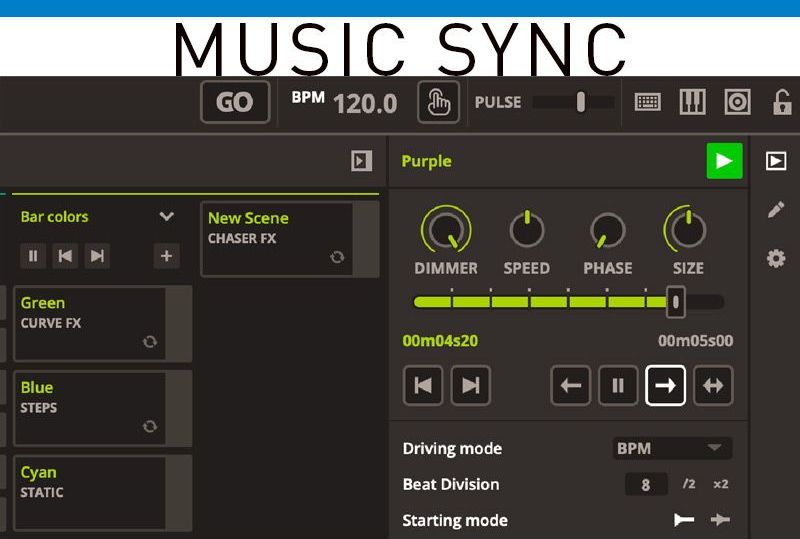Image resolution: width=800 pixels, height=539 pixels.
Task: Open the Driving mode BPM dropdown
Action: pos(672,448)
